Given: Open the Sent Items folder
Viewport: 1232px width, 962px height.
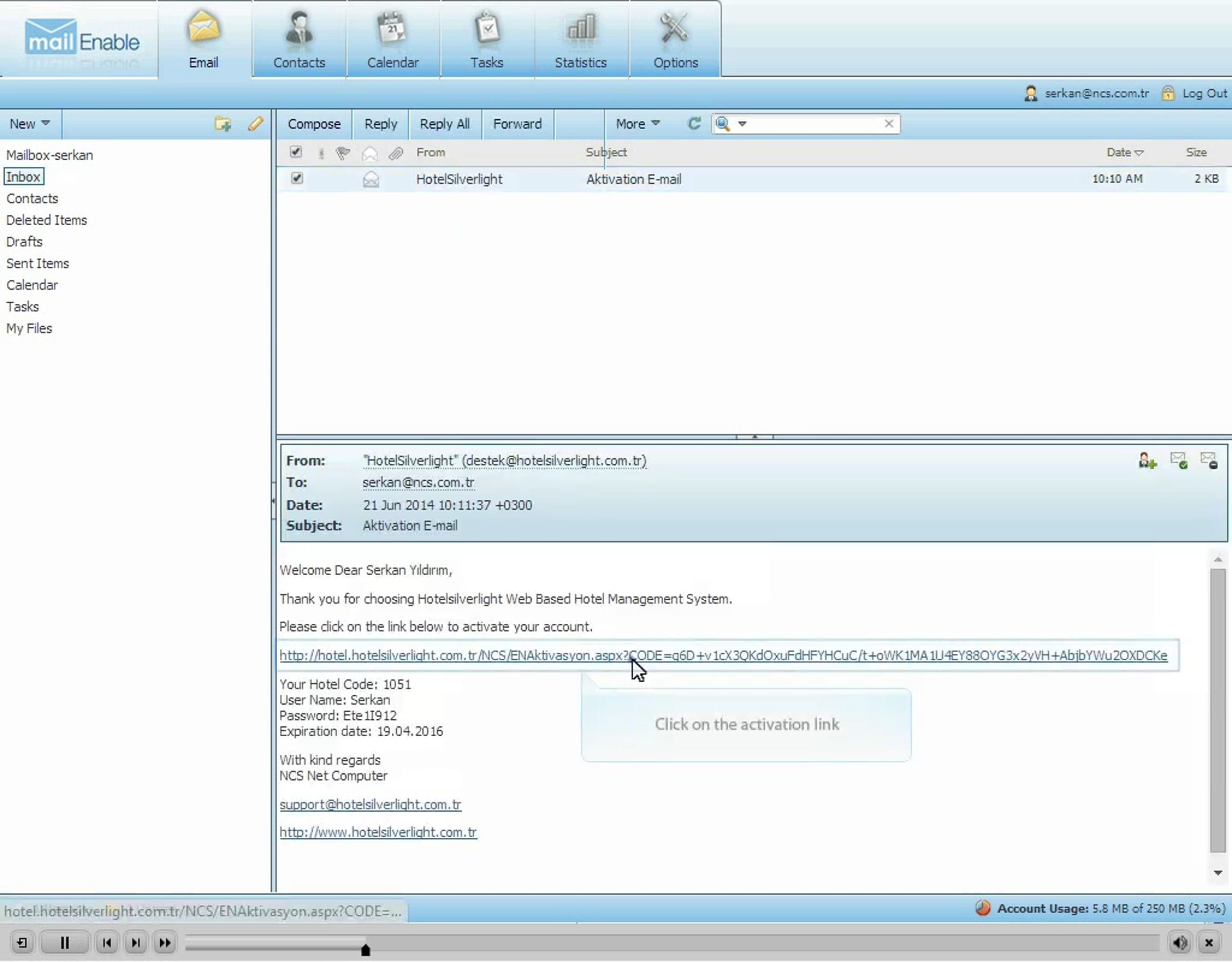Looking at the screenshot, I should 38,263.
